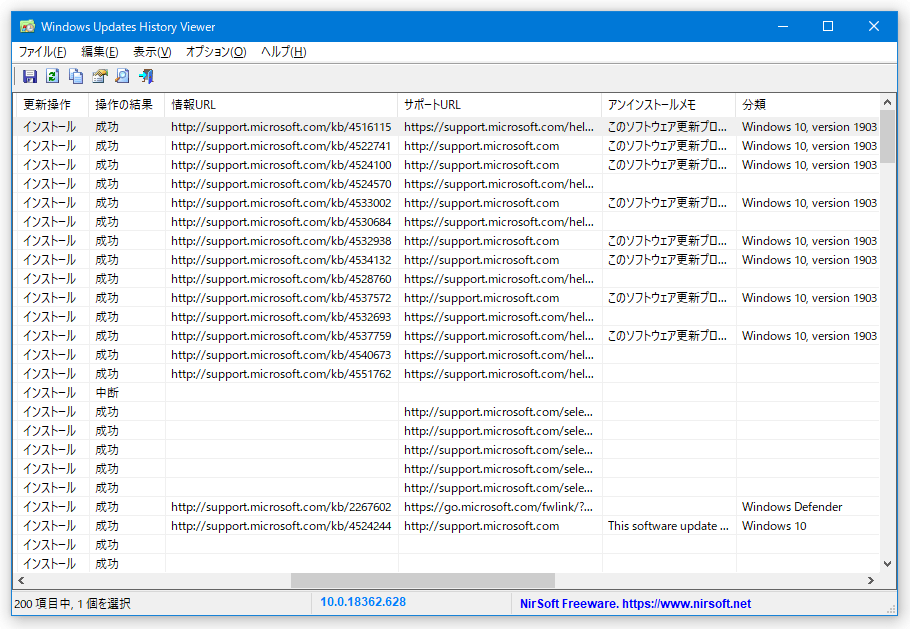This screenshot has height=629, width=910.
Task: Click the Find magnifier toolbar icon
Action: (x=122, y=76)
